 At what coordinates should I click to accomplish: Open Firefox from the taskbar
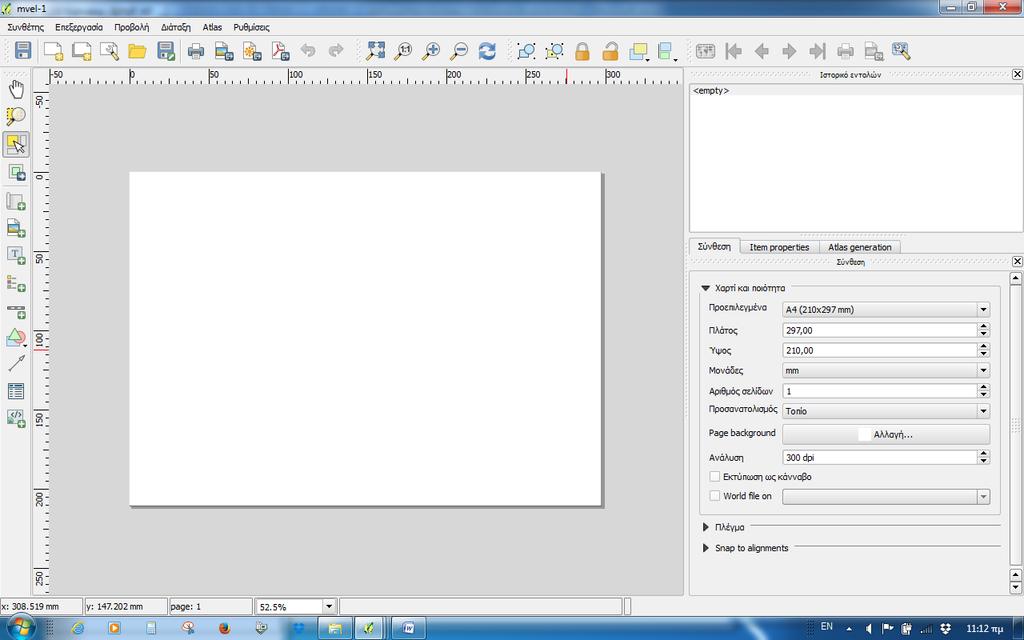tap(225, 628)
